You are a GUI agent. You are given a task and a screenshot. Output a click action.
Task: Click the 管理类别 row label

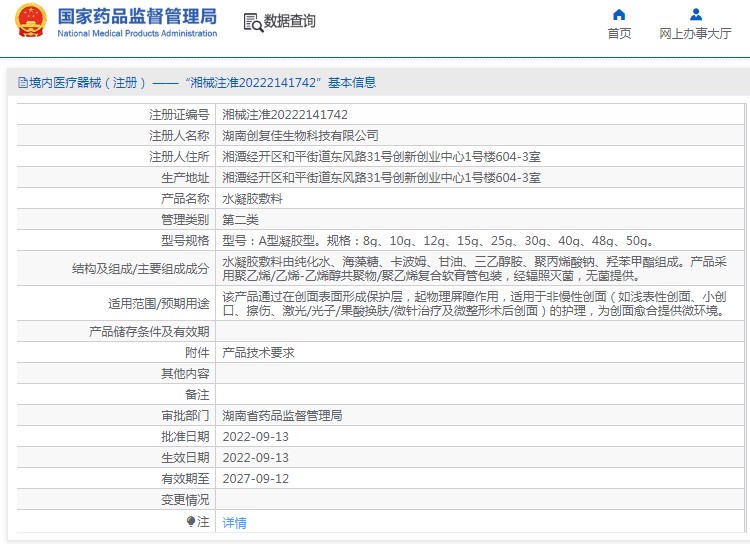(185, 220)
